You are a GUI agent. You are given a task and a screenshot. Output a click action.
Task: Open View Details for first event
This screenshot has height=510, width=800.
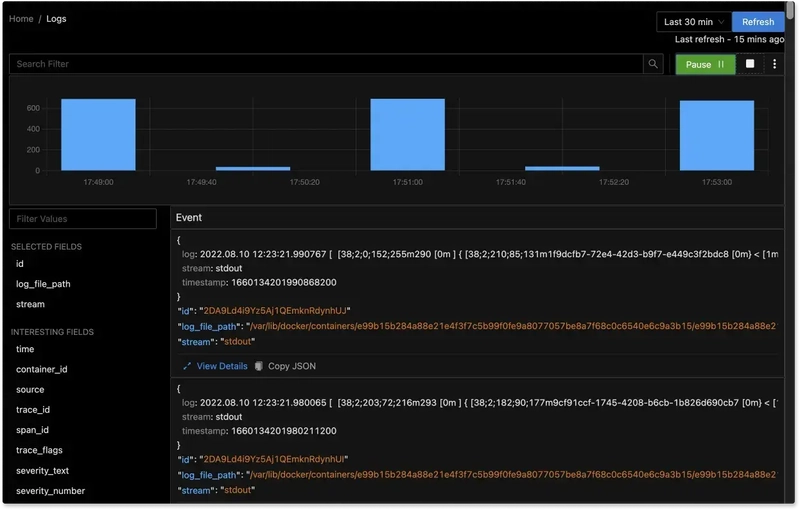[221, 366]
